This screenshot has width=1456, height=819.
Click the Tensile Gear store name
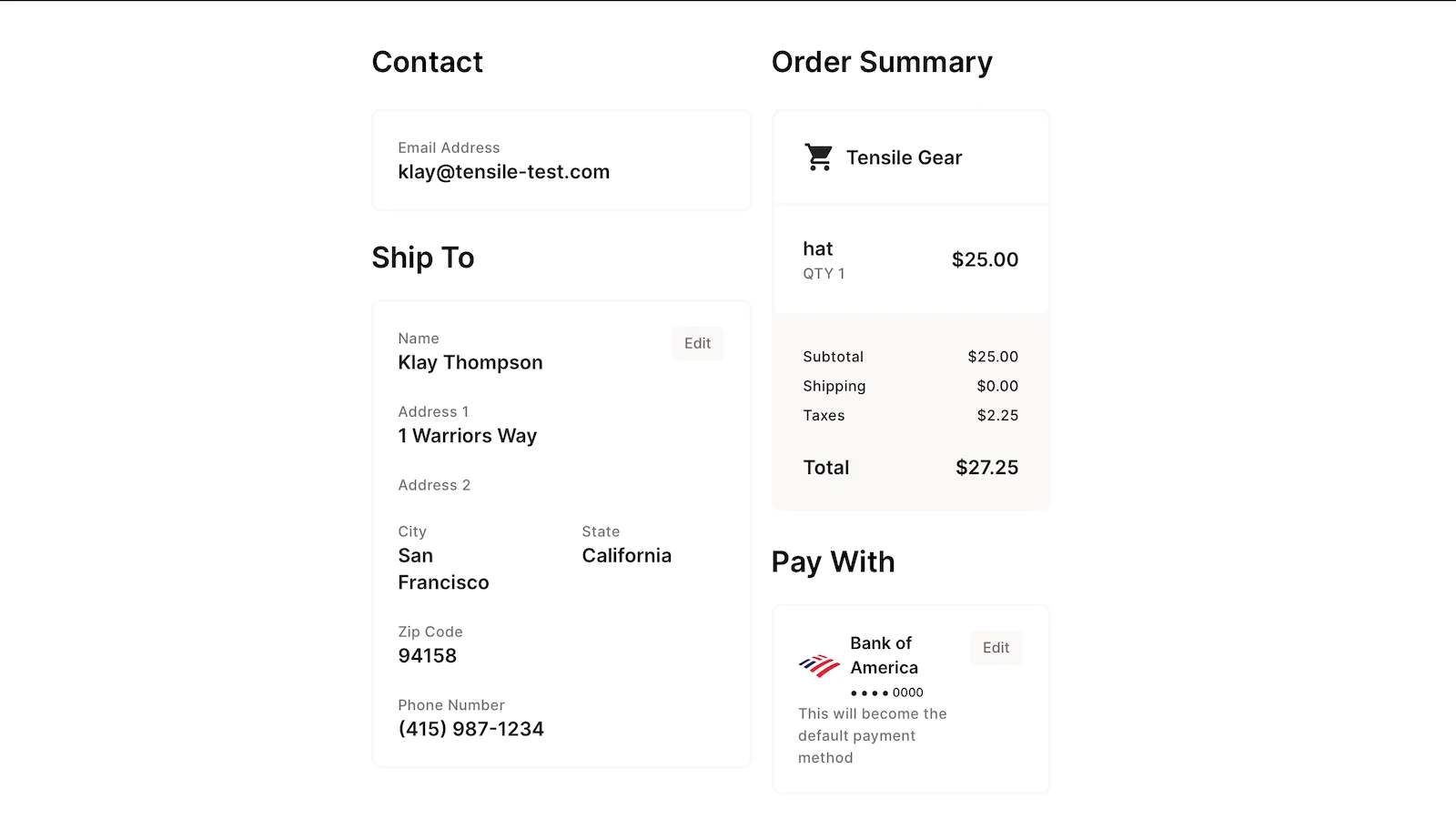click(904, 157)
